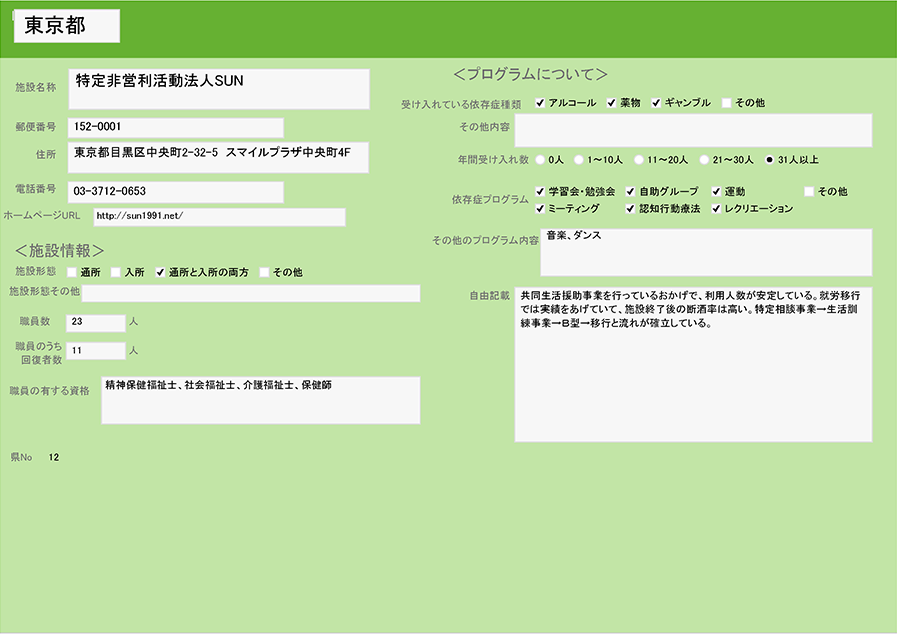This screenshot has height=634, width=897.
Task: Toggle the 入所 checkbox
Action: coord(116,272)
